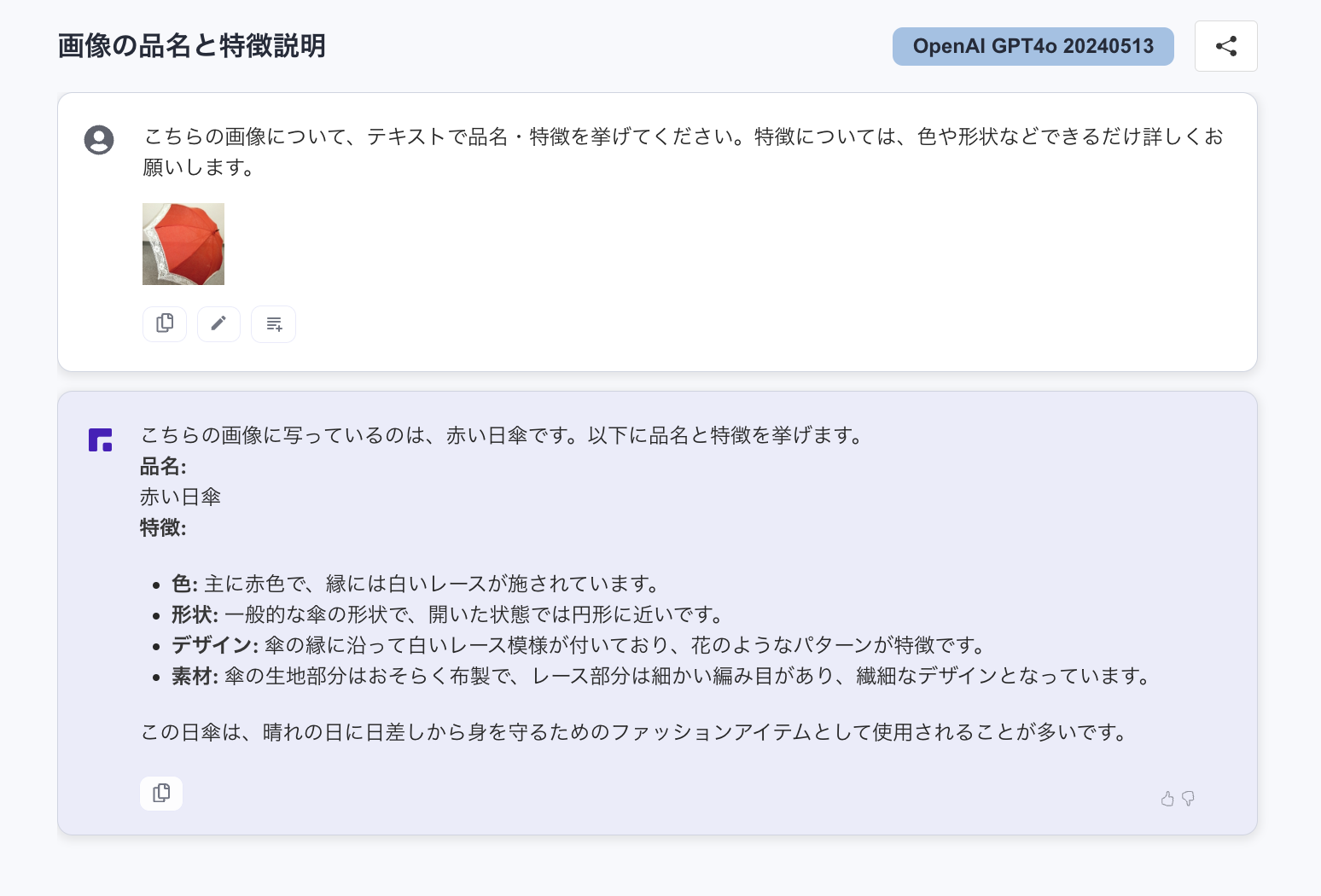Click the page title 画像の品名と特徴説明

click(192, 45)
